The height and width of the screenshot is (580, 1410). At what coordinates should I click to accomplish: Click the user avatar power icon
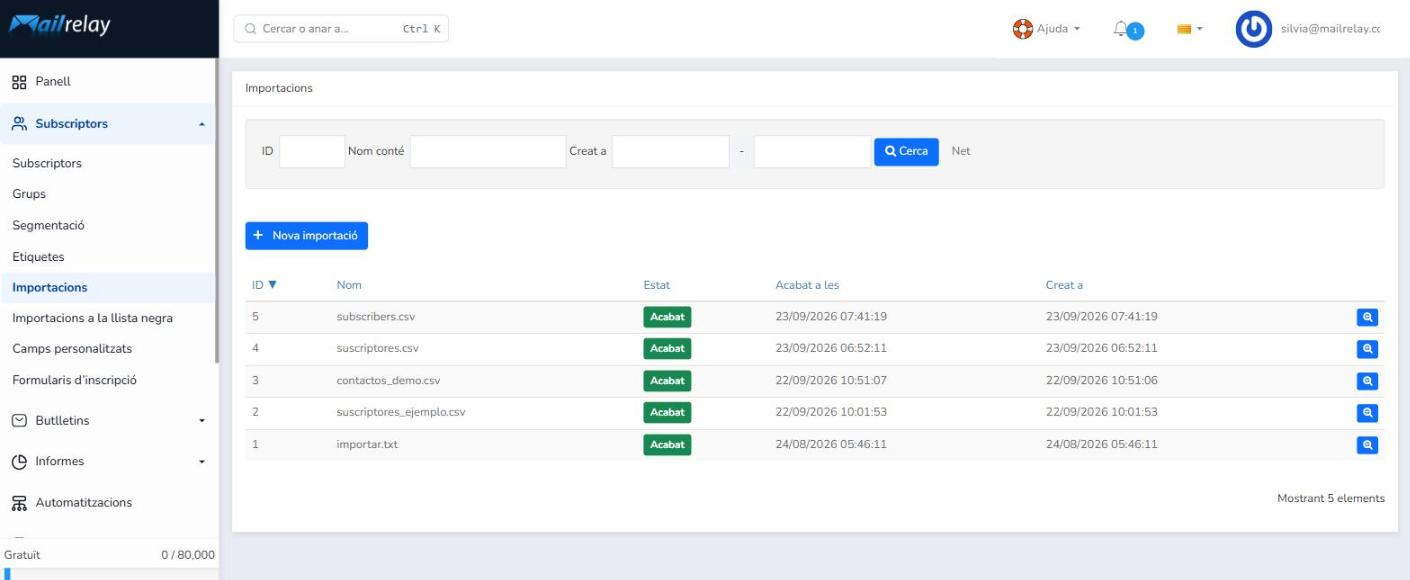1254,29
